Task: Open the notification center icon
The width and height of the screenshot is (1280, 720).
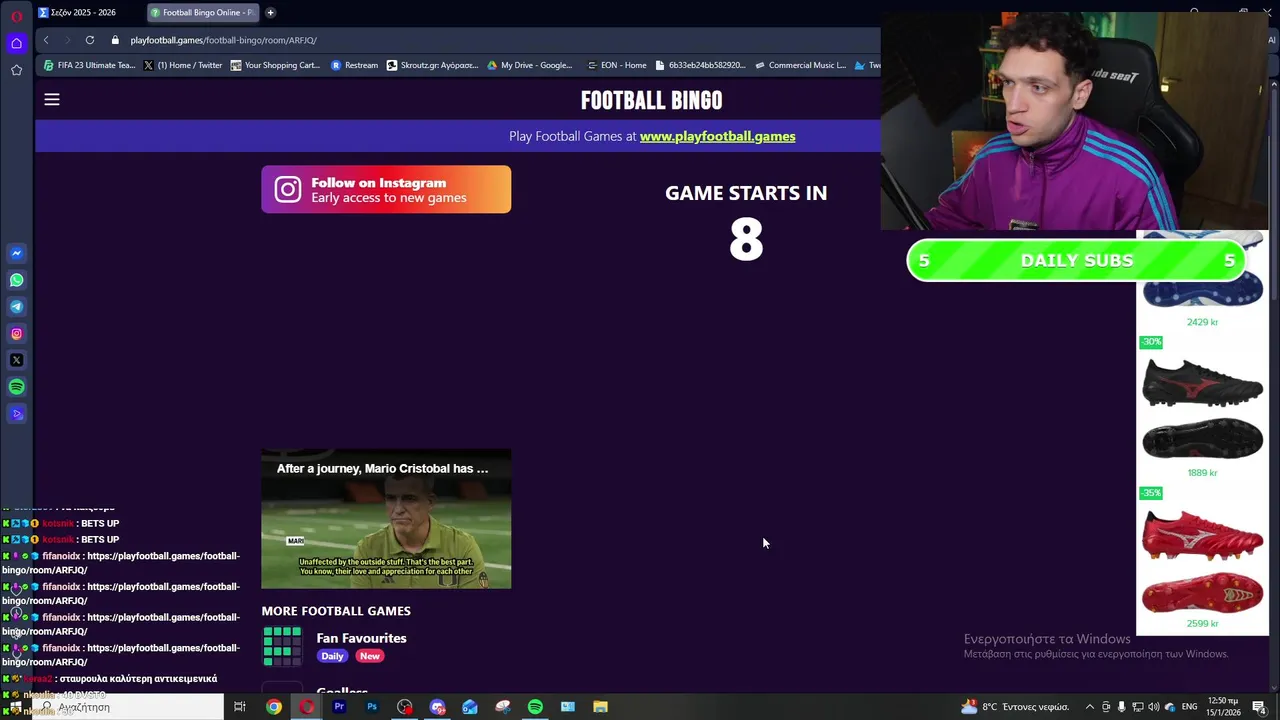Action: [x=1259, y=707]
